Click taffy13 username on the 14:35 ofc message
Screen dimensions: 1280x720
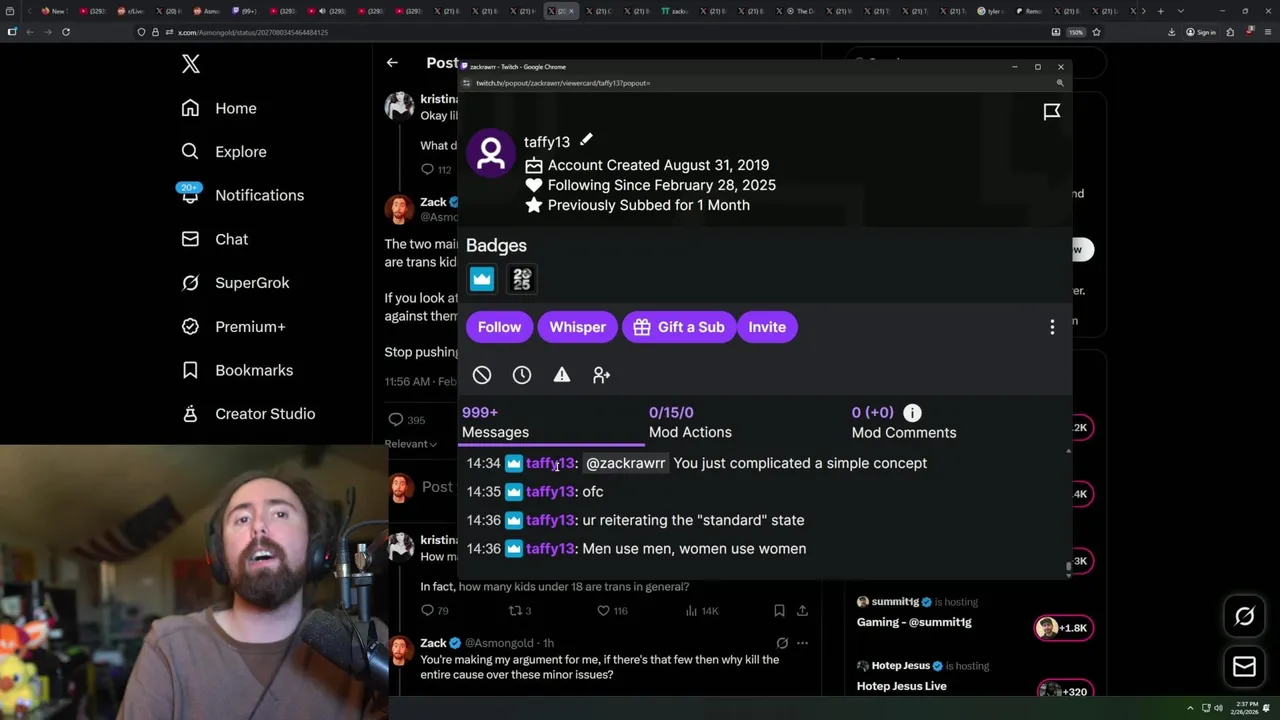(x=550, y=491)
